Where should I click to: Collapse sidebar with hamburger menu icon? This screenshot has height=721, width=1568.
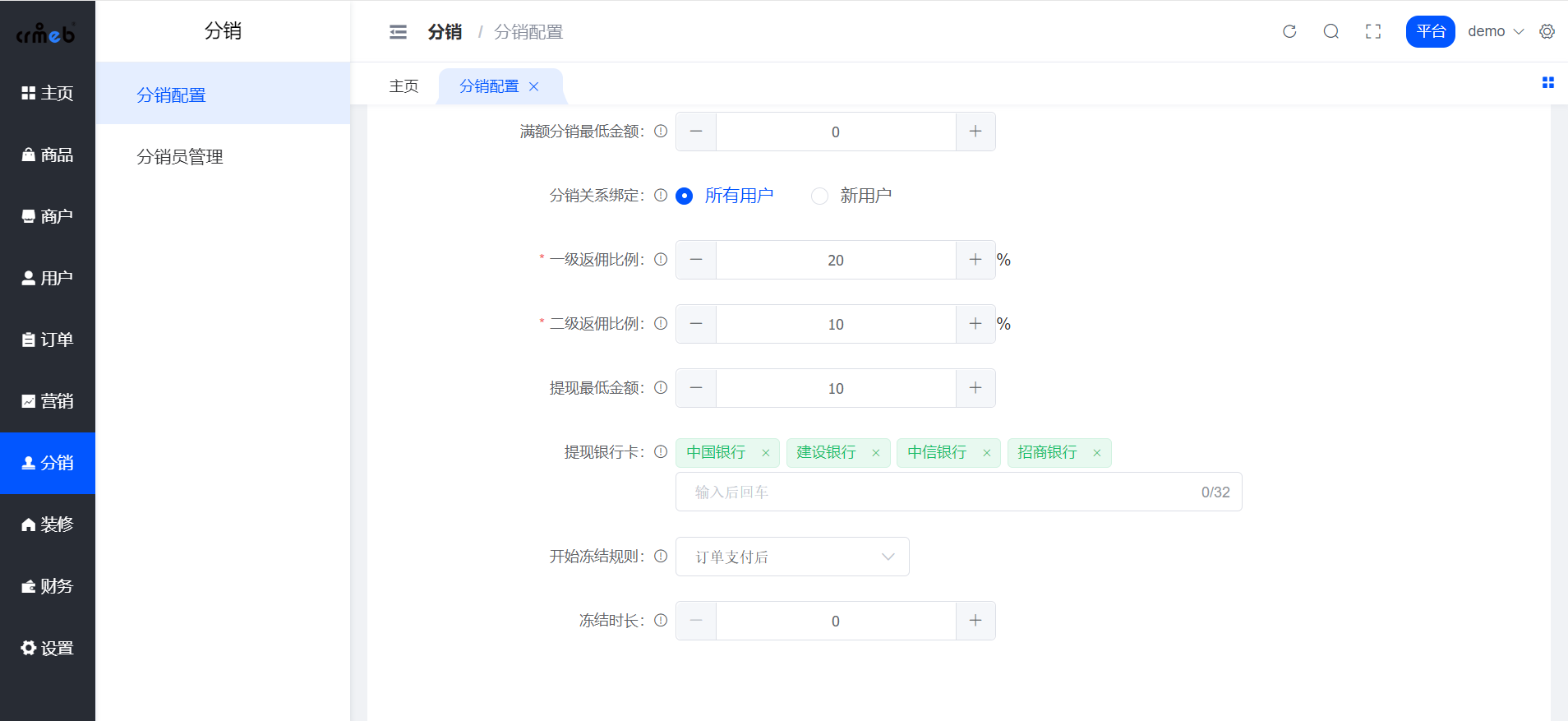point(398,32)
